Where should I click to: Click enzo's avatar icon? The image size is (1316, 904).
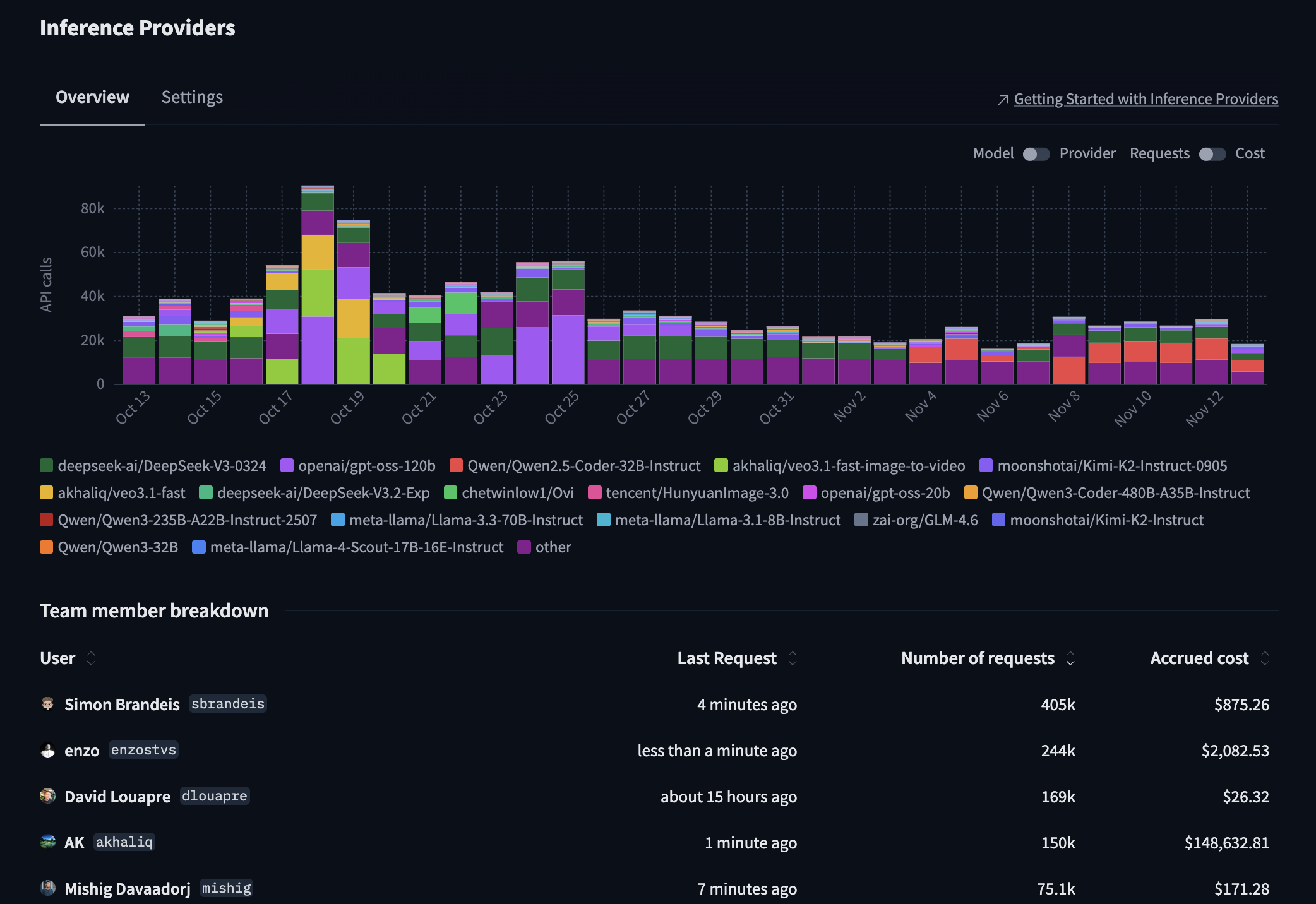click(x=47, y=750)
